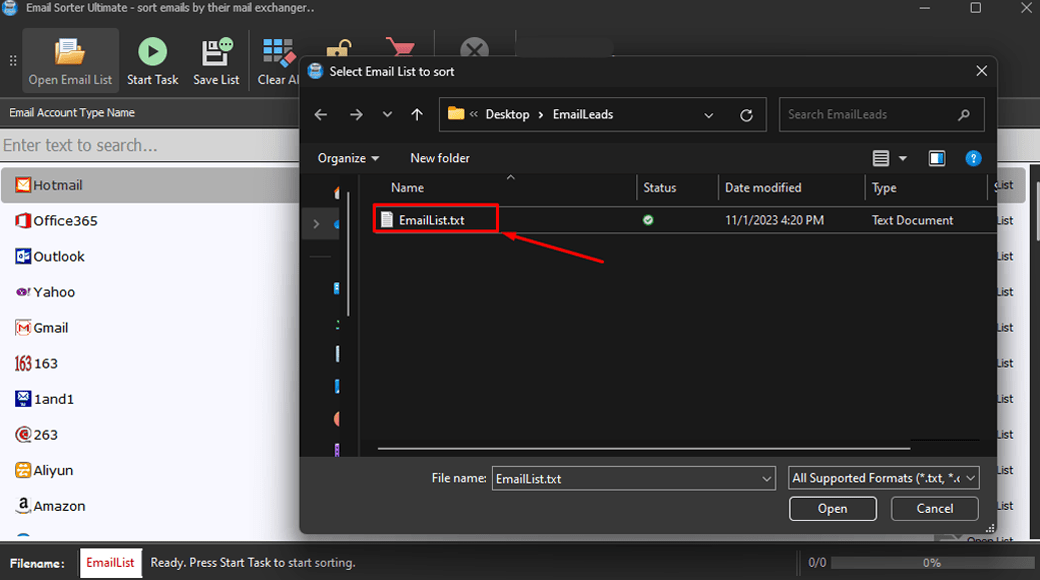Open the File name dropdown arrow
This screenshot has height=580, width=1040.
766,478
